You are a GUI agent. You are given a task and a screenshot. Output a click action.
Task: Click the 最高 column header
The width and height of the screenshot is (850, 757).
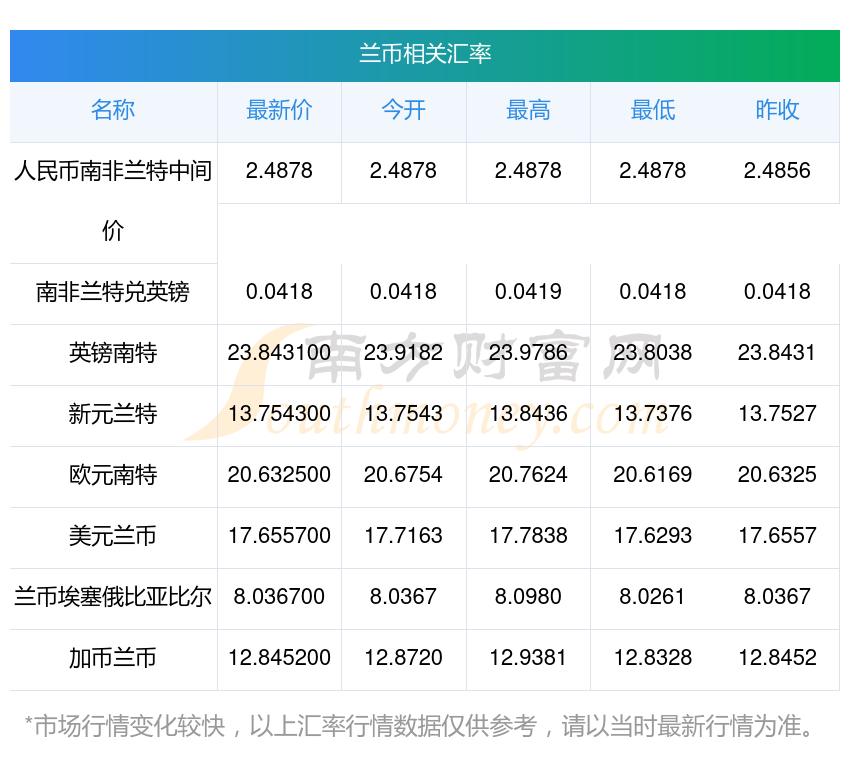tap(528, 110)
